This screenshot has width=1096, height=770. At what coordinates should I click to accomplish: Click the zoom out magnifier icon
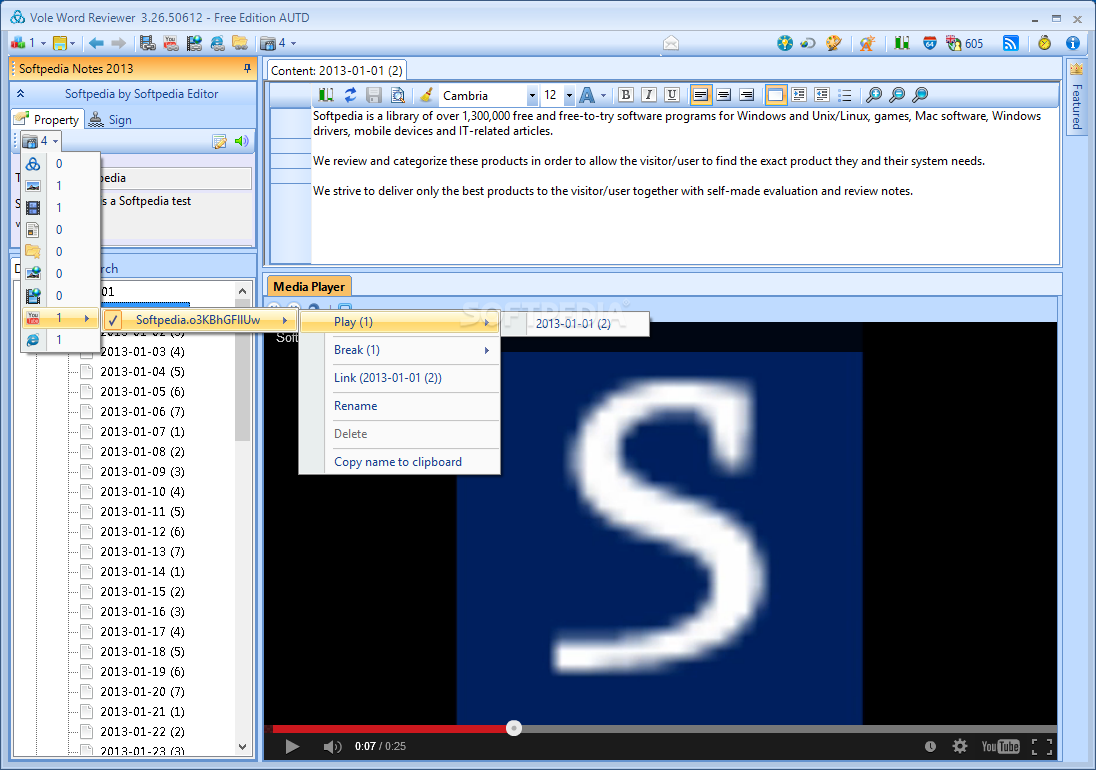pos(897,95)
